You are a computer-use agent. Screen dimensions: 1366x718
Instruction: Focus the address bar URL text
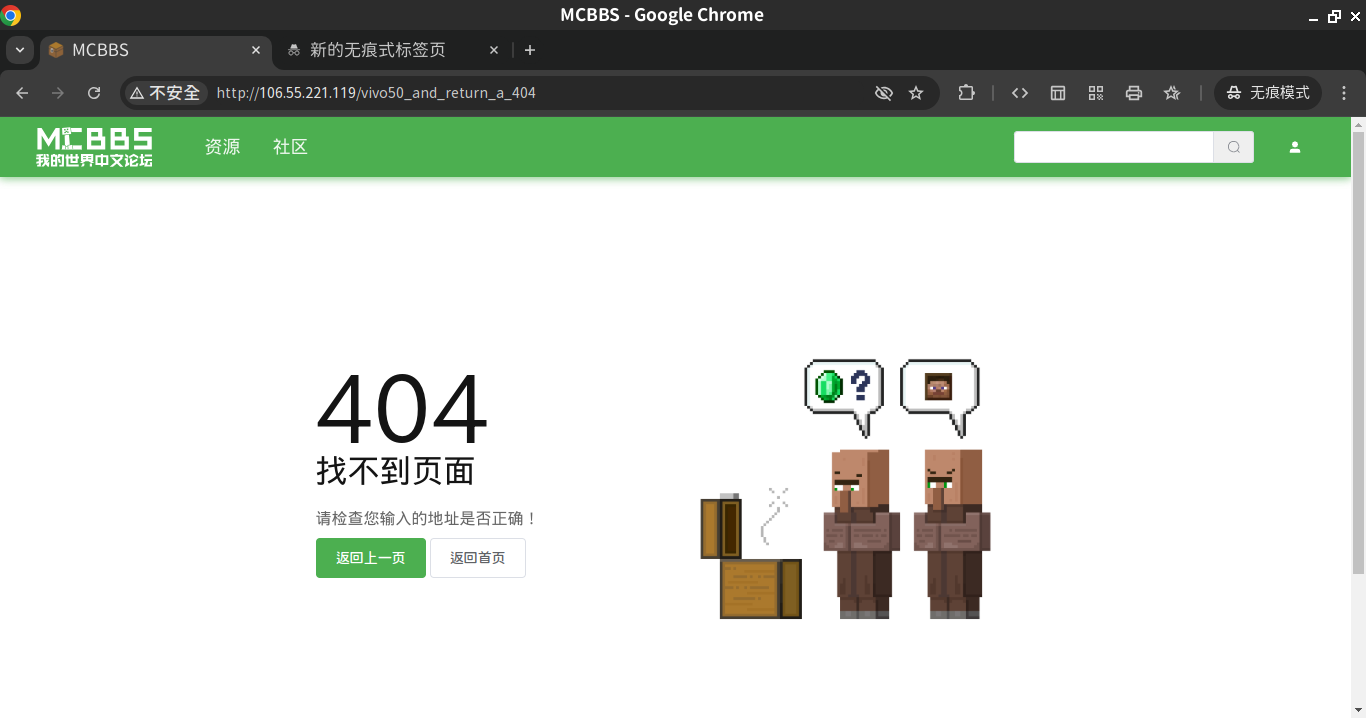tap(376, 93)
